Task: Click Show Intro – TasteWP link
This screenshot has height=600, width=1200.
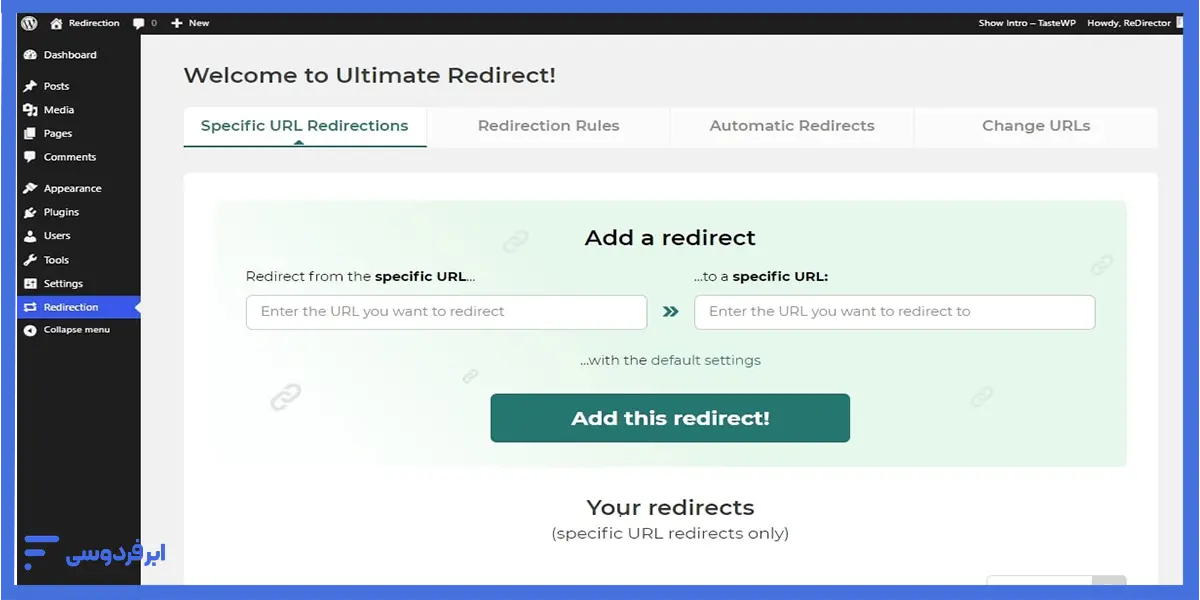Action: (1027, 23)
